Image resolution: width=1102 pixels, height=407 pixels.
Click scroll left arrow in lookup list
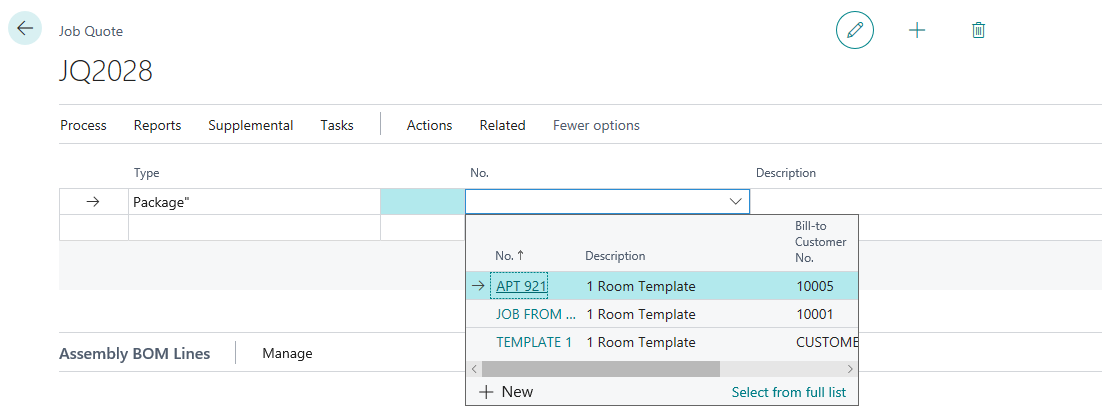click(x=475, y=369)
